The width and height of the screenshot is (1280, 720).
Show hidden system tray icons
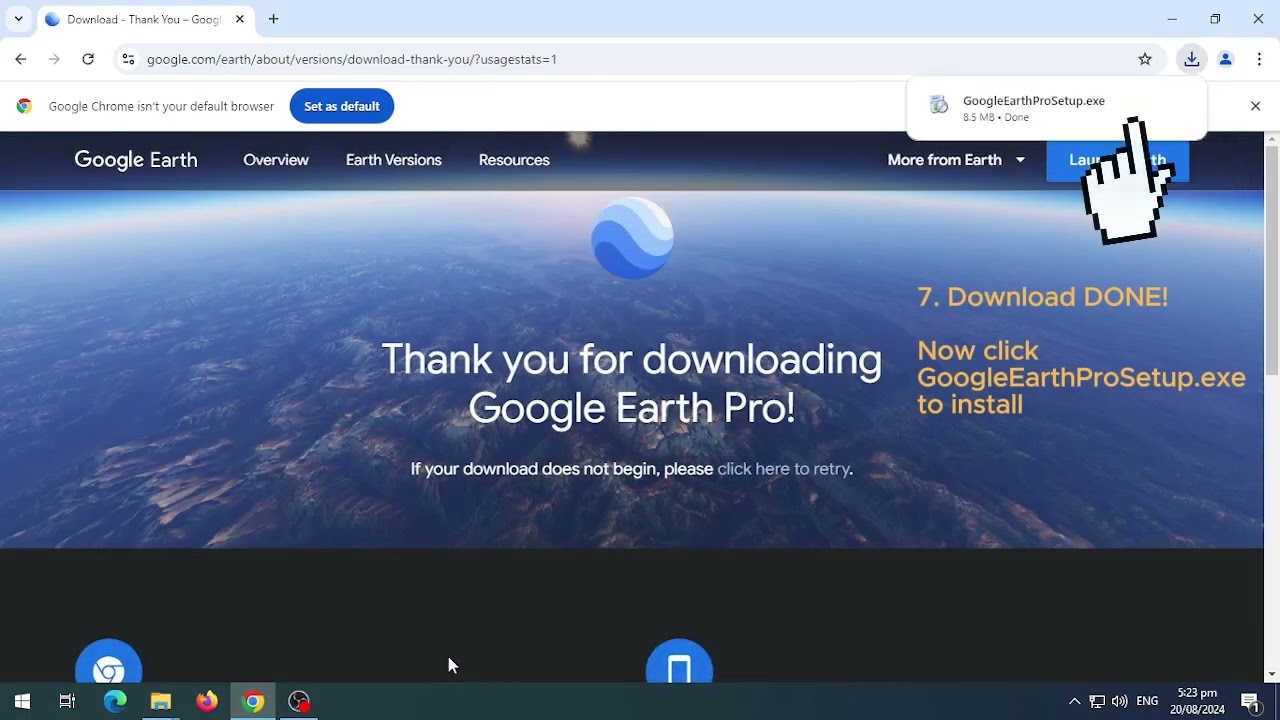(x=1074, y=702)
